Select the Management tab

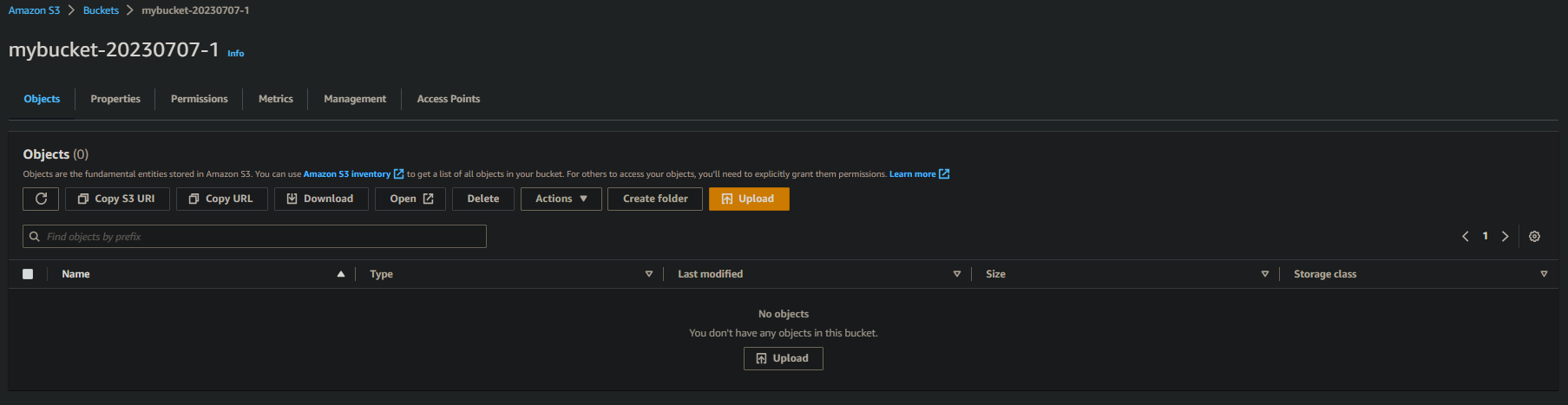(x=355, y=99)
